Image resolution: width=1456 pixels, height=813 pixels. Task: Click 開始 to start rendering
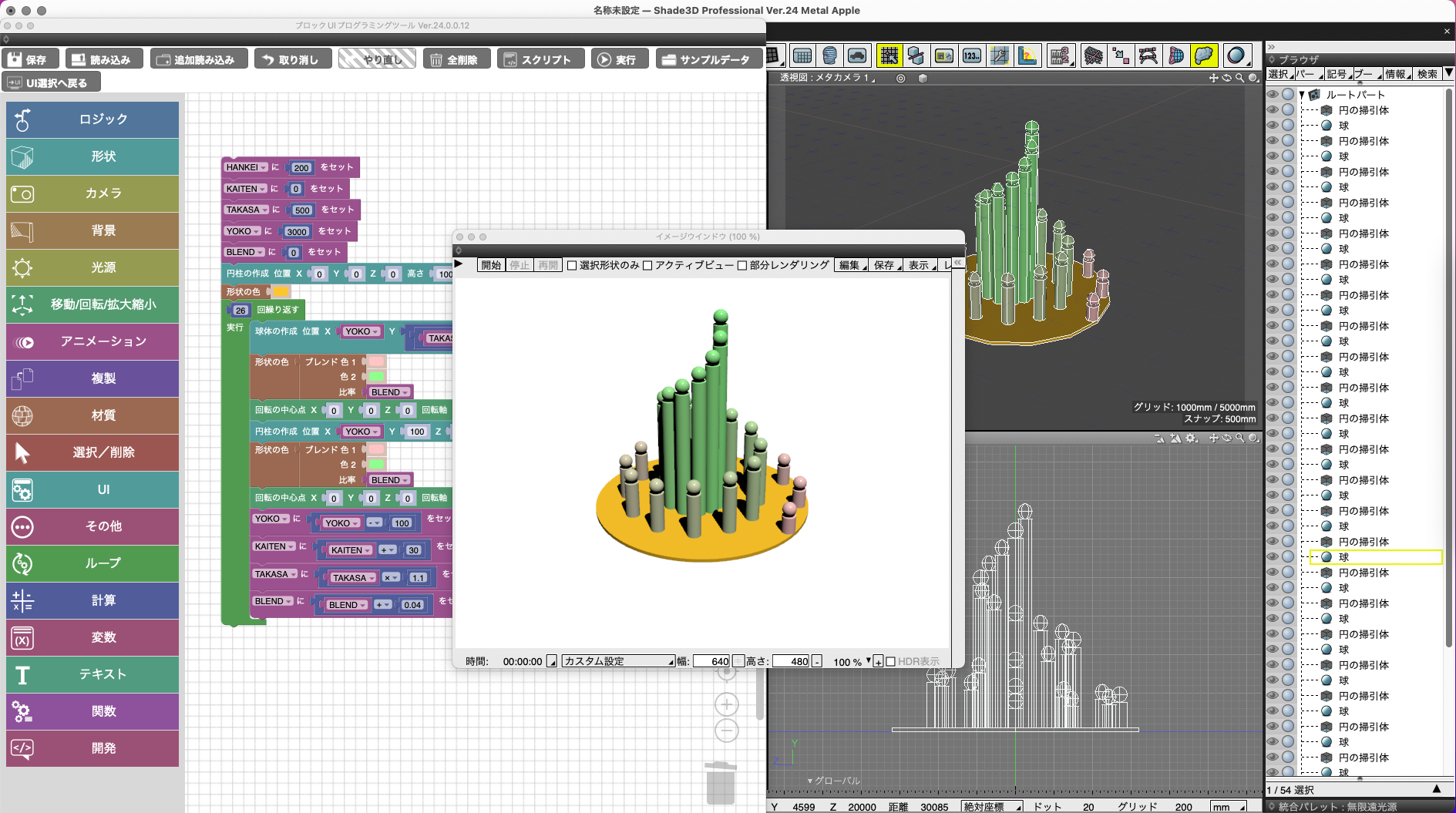coord(491,265)
